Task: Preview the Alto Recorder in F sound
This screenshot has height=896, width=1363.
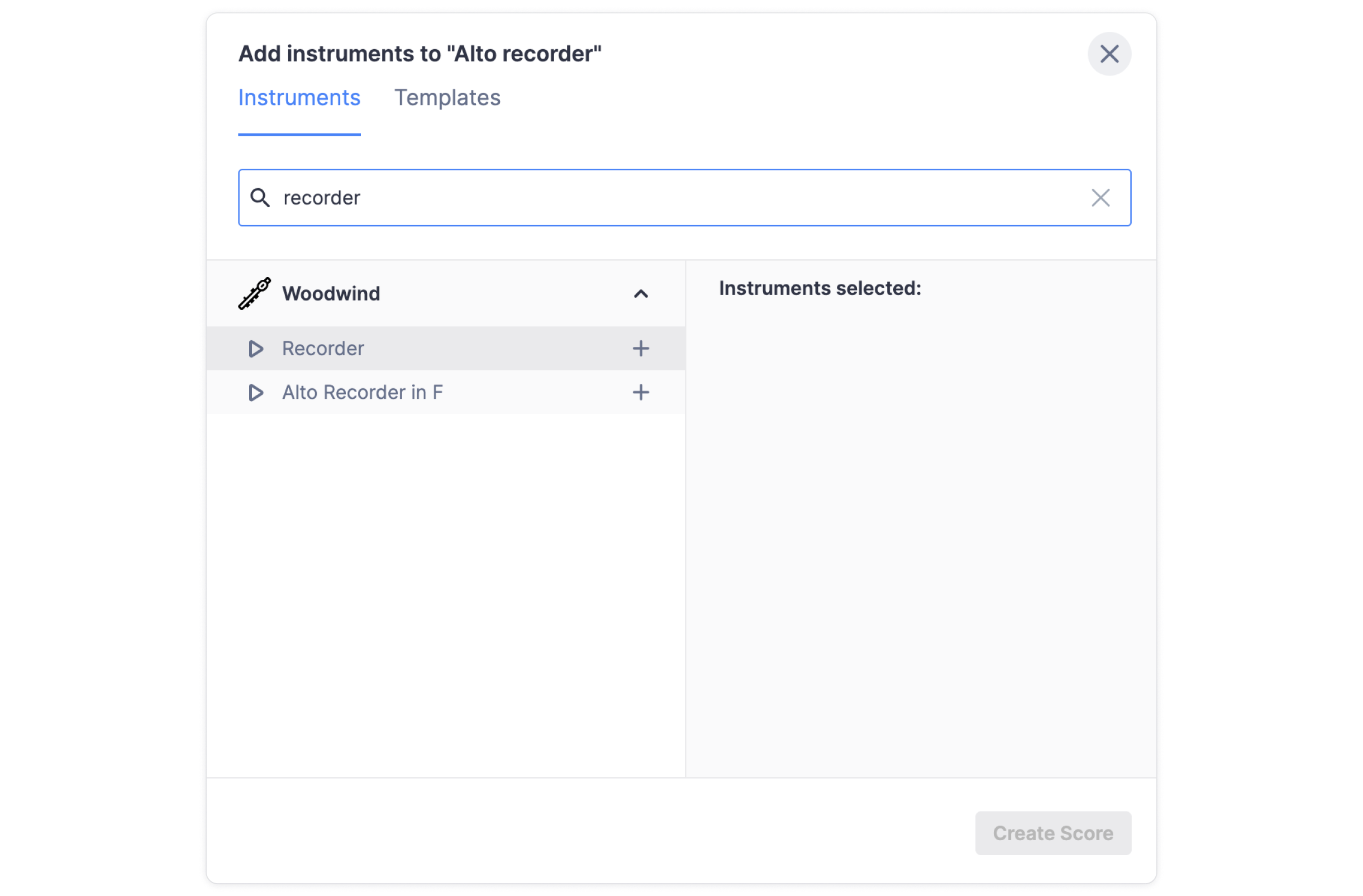Action: pos(255,392)
